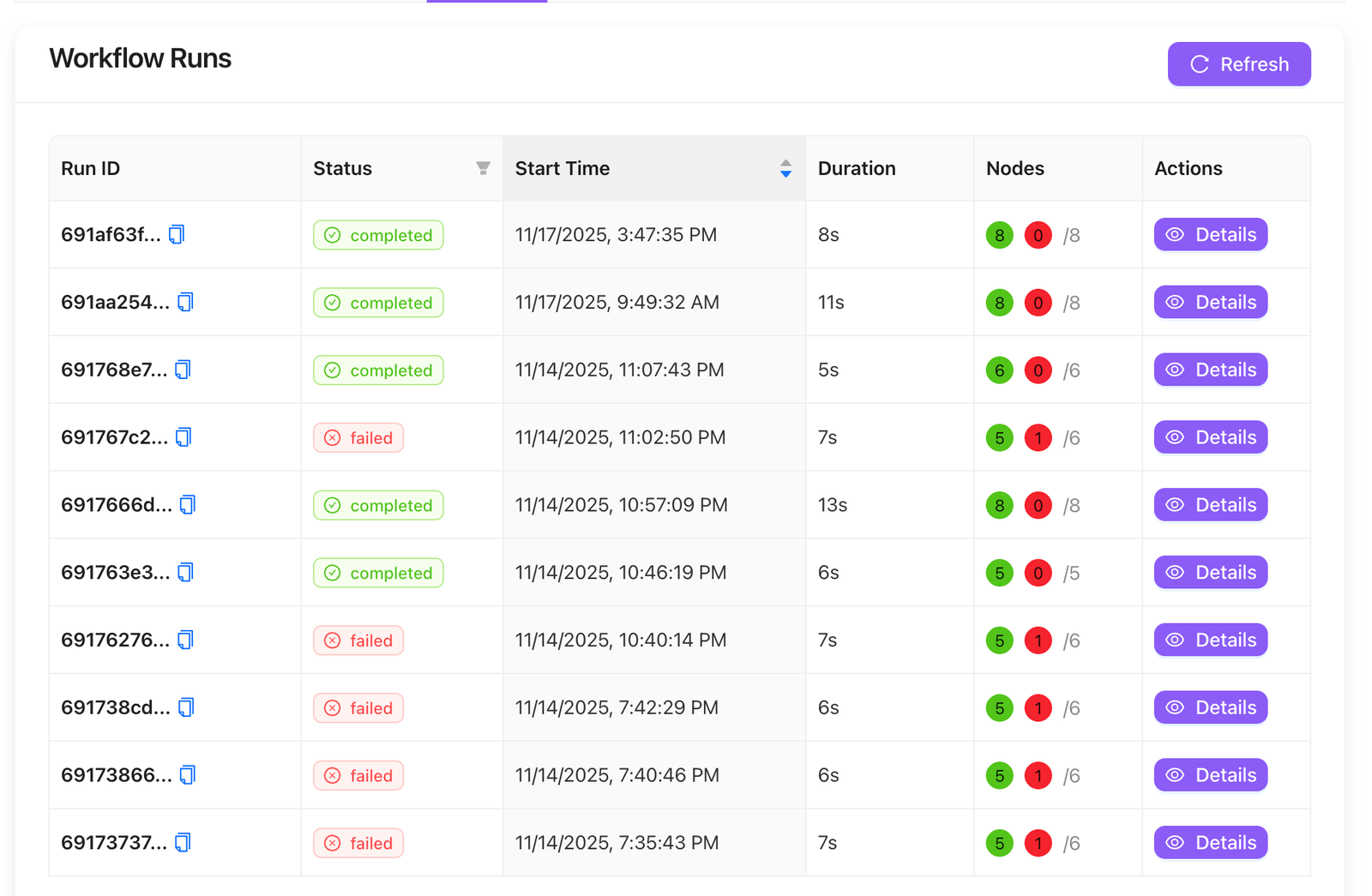The width and height of the screenshot is (1372, 896).
Task: Click the completed status tag for run 691aa254
Action: pos(378,303)
